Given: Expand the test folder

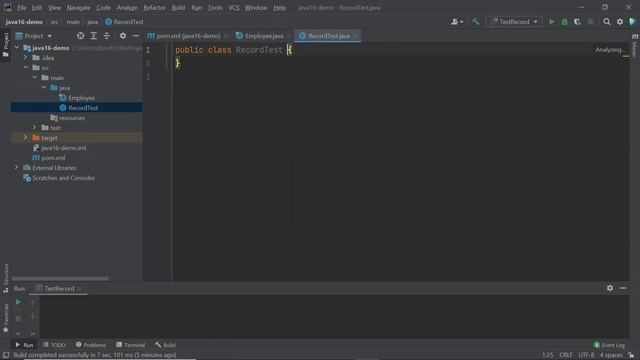Looking at the screenshot, I should coord(35,128).
